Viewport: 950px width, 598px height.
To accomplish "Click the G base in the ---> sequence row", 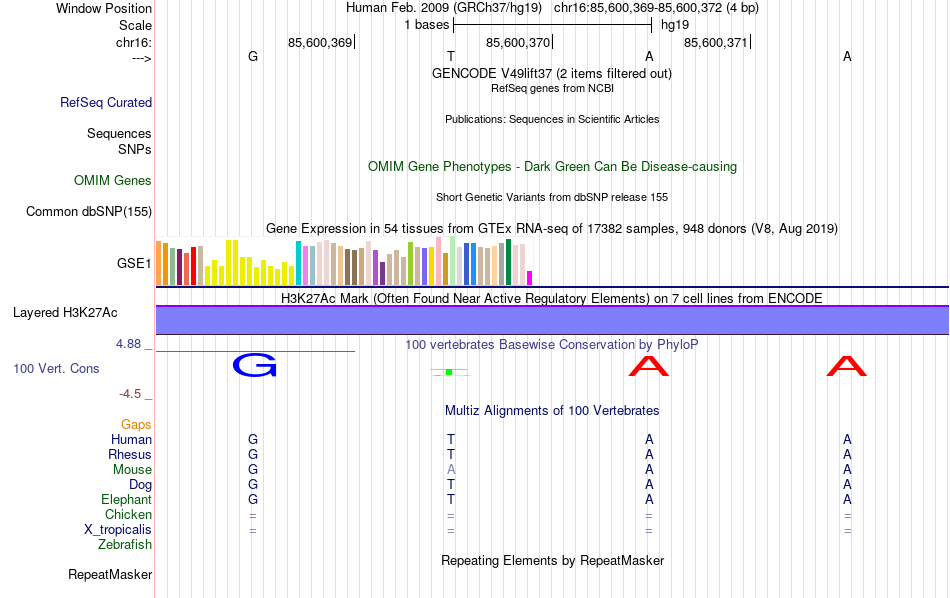I will (253, 56).
